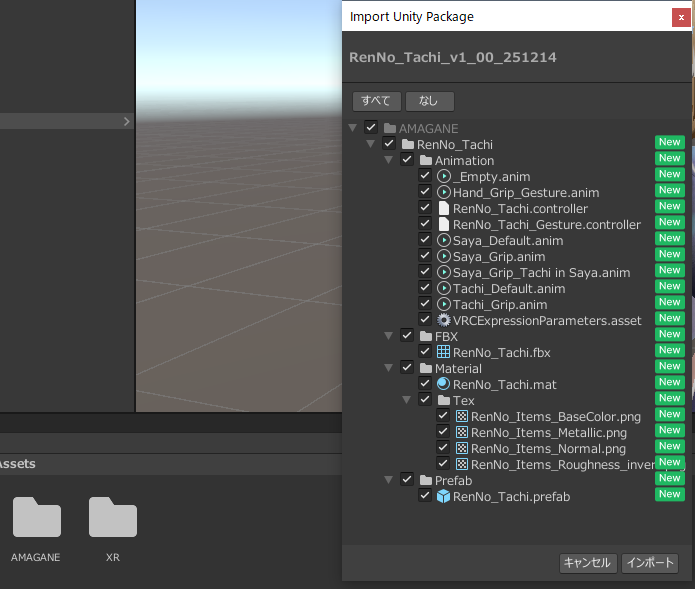This screenshot has width=695, height=589.
Task: Click the gear icon for VRCExpressionParameters.asset
Action: tap(444, 320)
